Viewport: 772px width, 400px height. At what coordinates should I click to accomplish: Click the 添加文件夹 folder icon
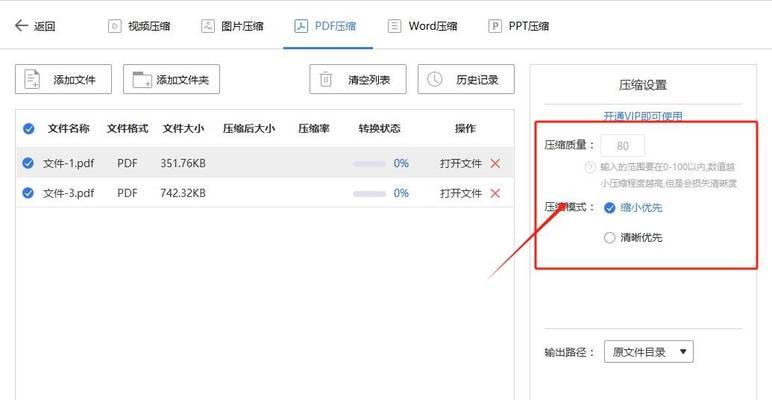point(142,80)
